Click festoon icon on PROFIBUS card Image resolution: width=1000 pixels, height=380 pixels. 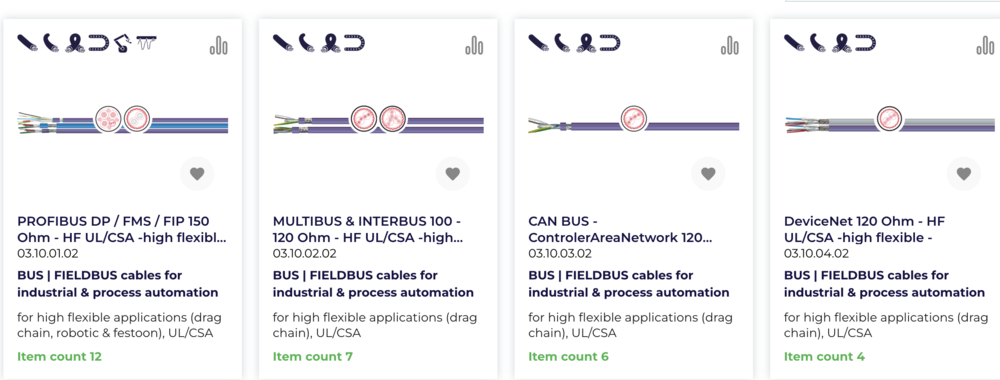(x=147, y=43)
